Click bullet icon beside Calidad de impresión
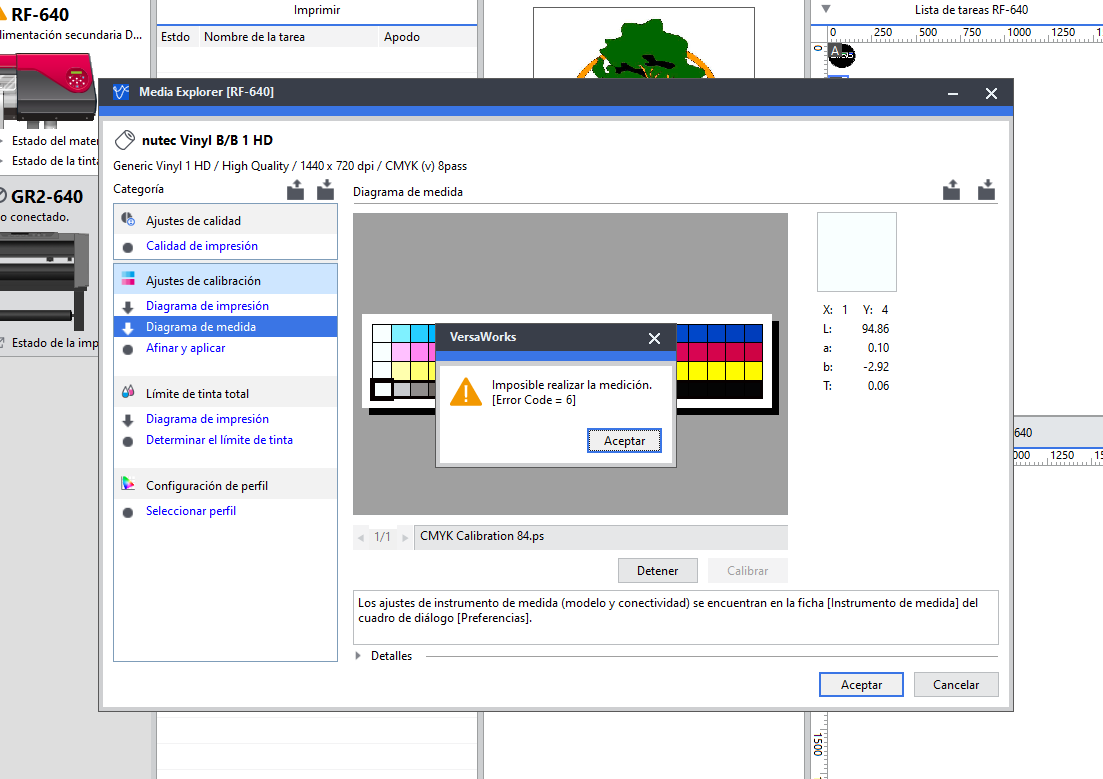Viewport: 1103px width, 779px height. tap(127, 247)
